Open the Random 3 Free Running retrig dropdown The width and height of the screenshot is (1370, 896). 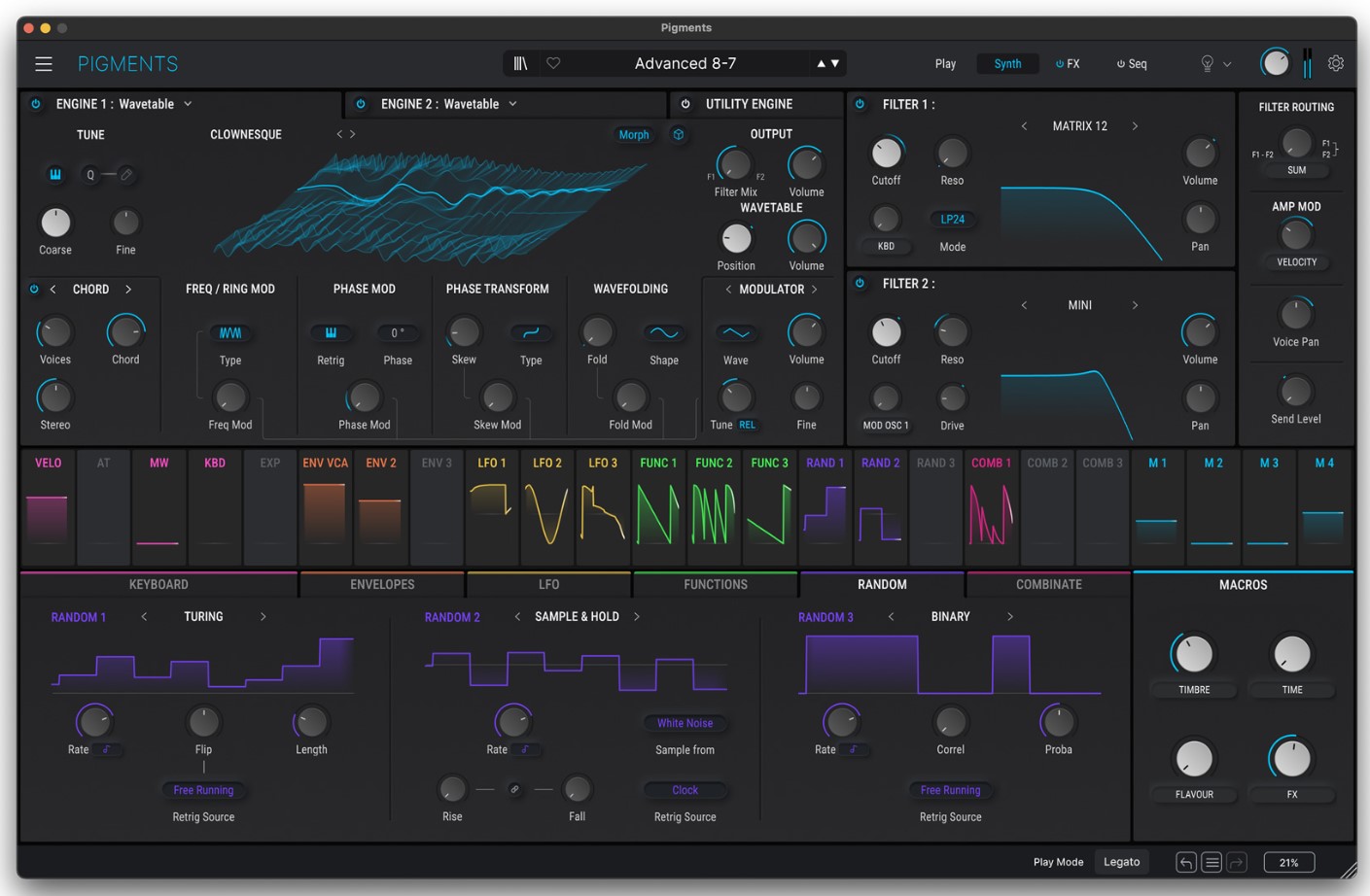tap(950, 790)
